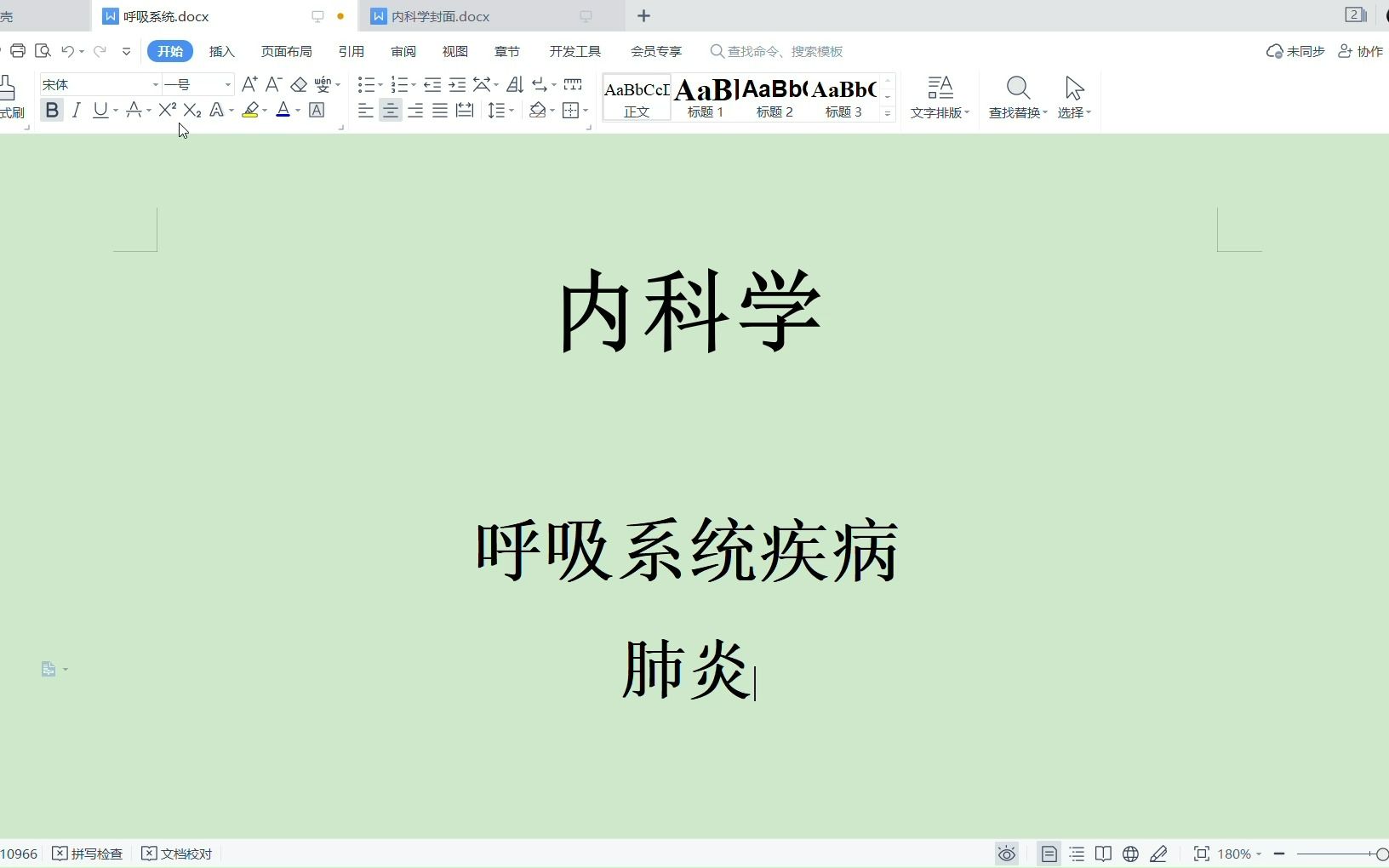Expand borders dropdown arrow

(586, 111)
